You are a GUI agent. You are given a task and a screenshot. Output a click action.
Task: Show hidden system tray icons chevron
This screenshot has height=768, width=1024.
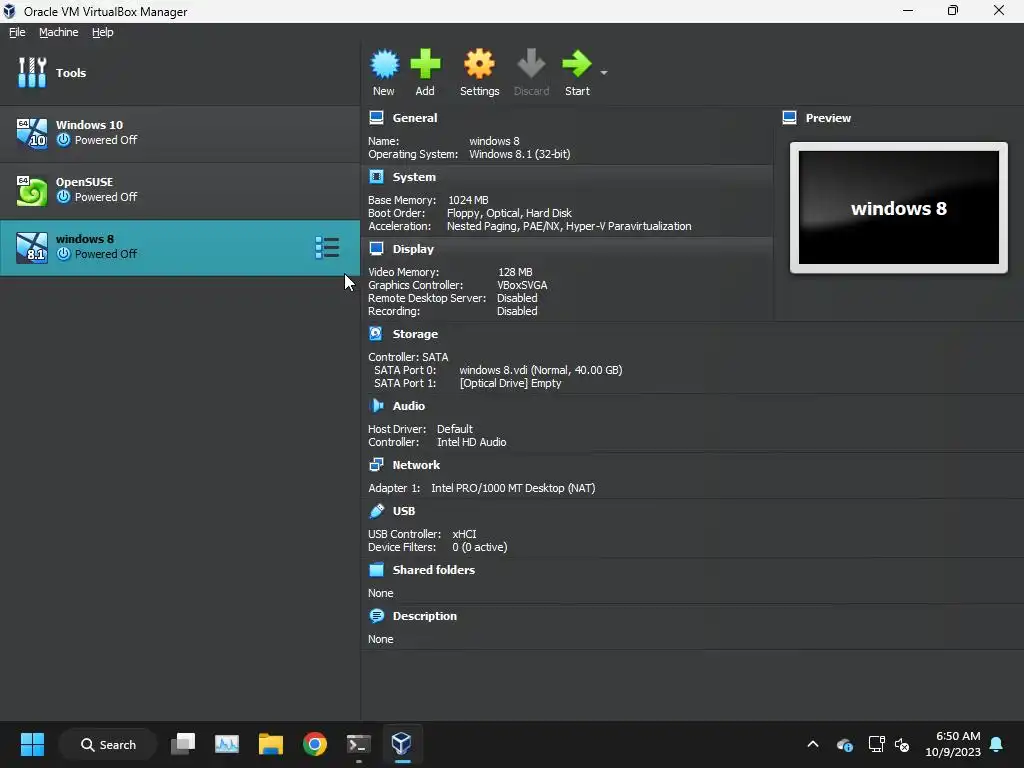pos(813,744)
